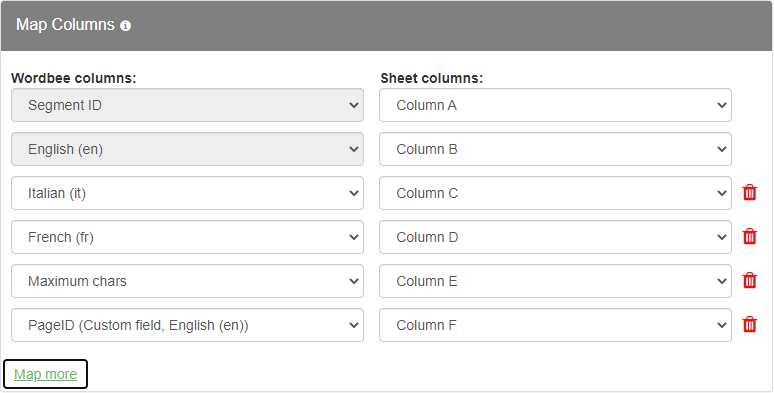This screenshot has width=774, height=393.
Task: Open the Column F sheet dropdown
Action: pos(555,325)
